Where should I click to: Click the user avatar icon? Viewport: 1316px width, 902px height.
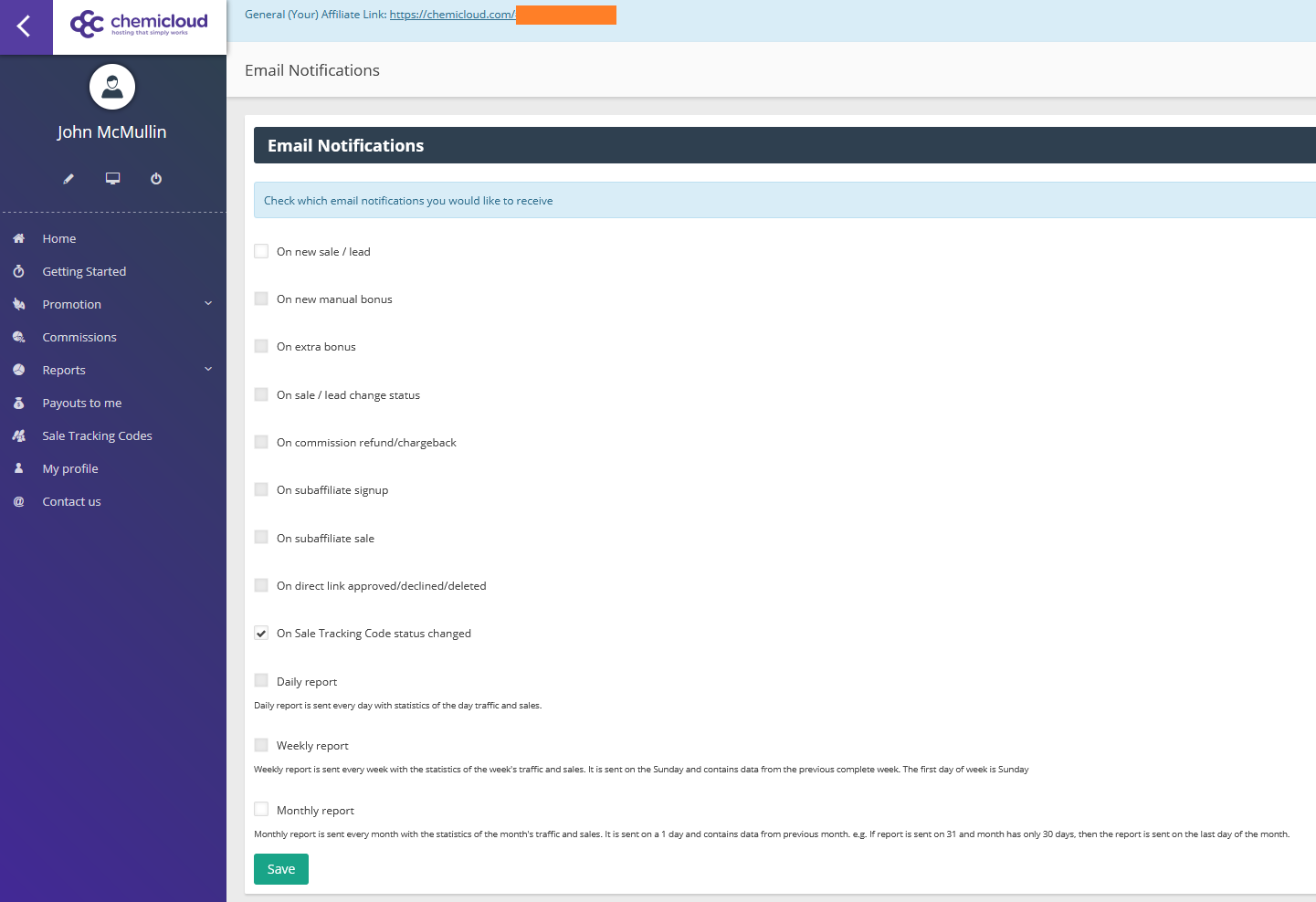(112, 88)
